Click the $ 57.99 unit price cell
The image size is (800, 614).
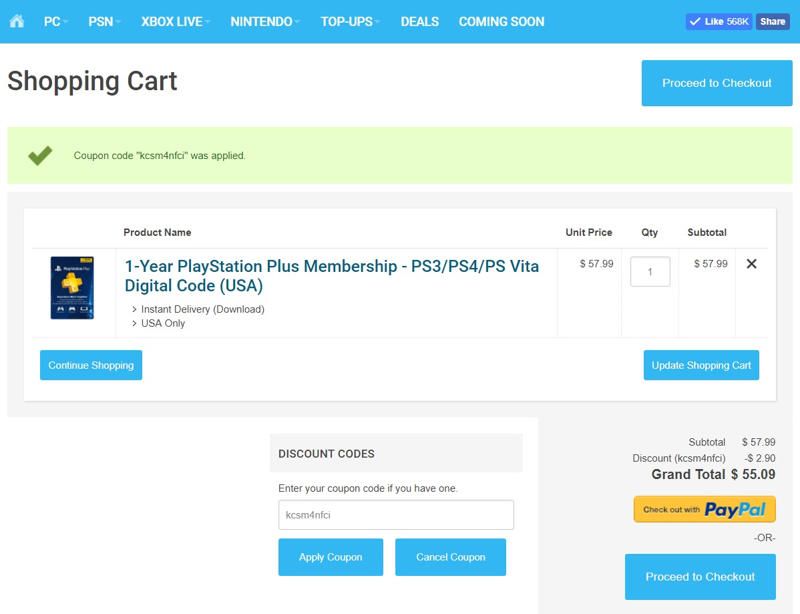point(596,264)
